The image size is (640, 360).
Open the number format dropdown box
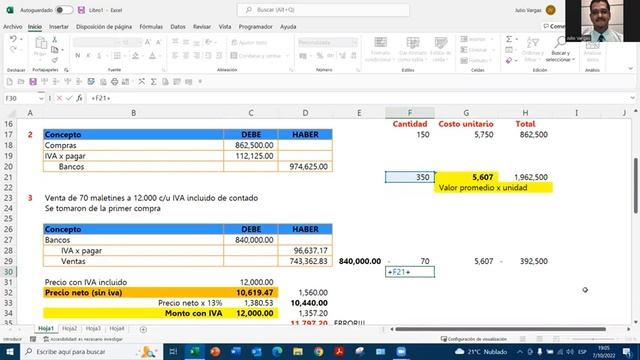click(x=327, y=42)
